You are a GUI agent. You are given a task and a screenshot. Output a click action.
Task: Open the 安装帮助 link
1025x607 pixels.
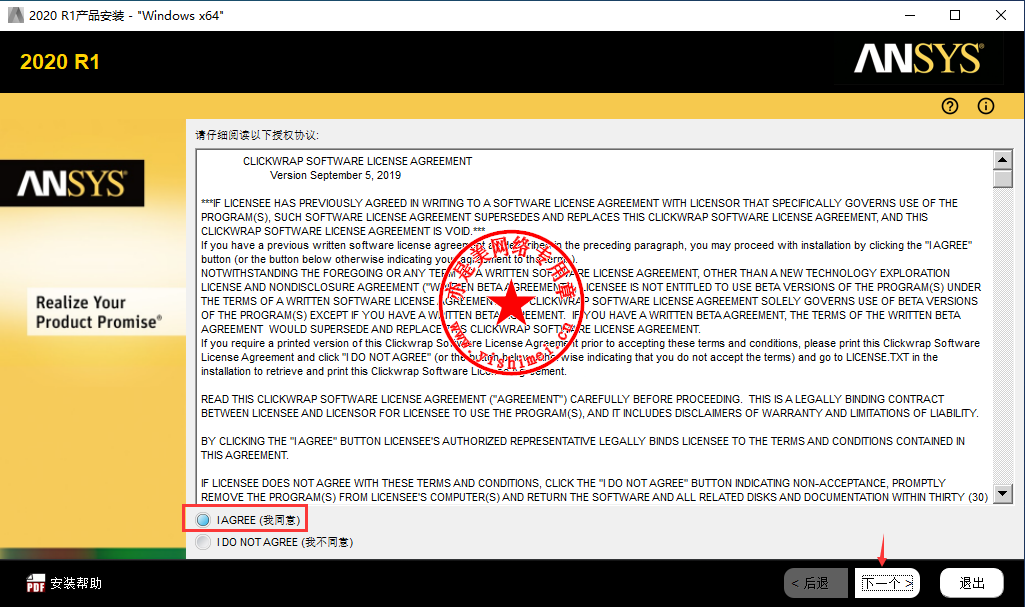point(76,583)
